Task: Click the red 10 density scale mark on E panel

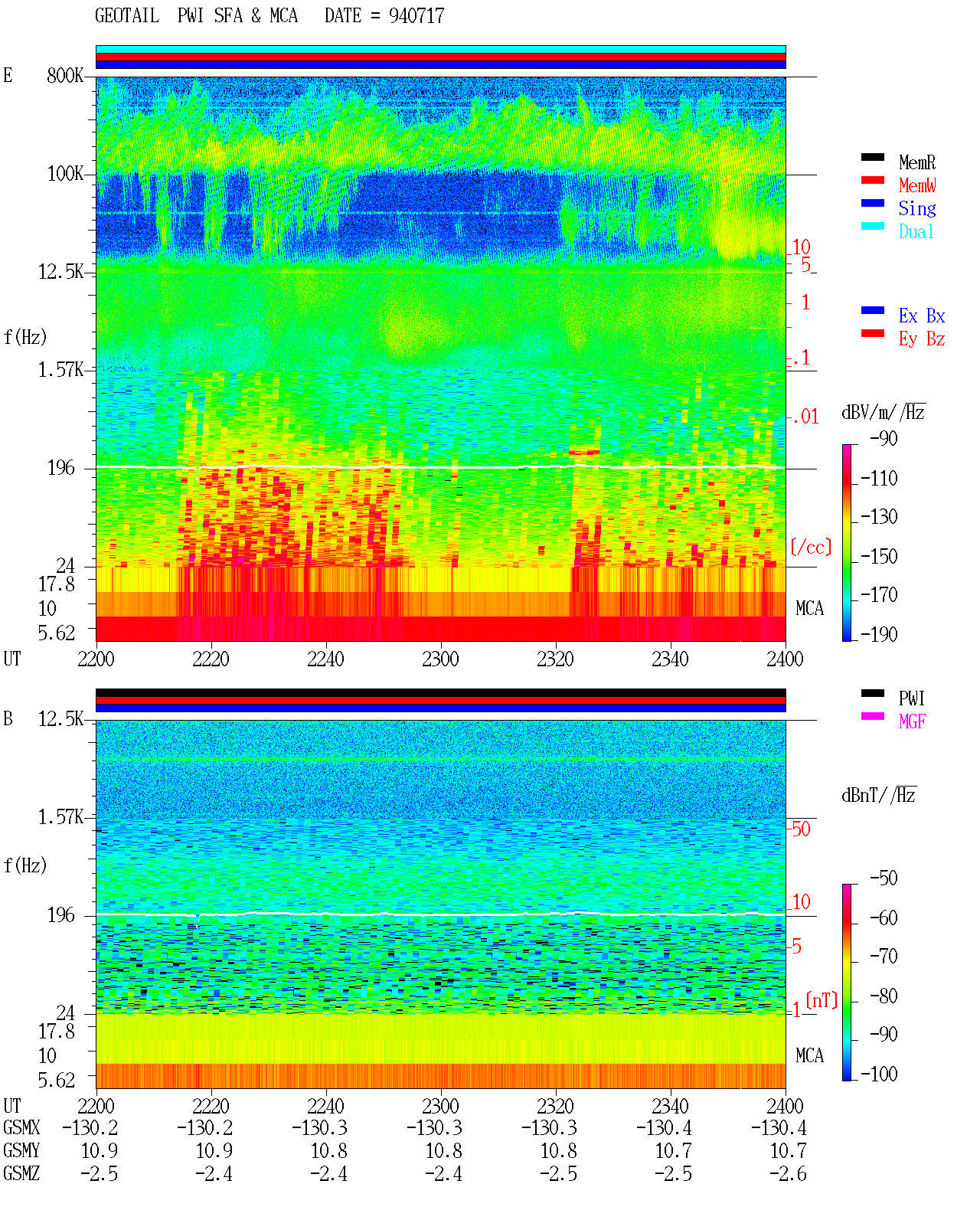Action: pos(801,247)
